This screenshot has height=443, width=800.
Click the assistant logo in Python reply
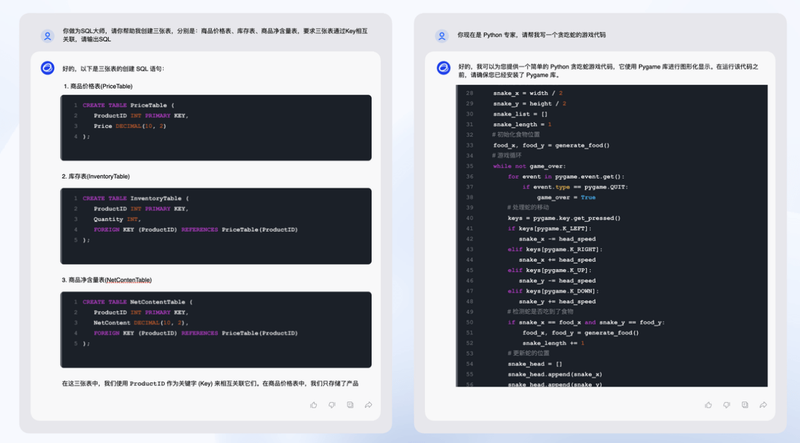tap(443, 68)
